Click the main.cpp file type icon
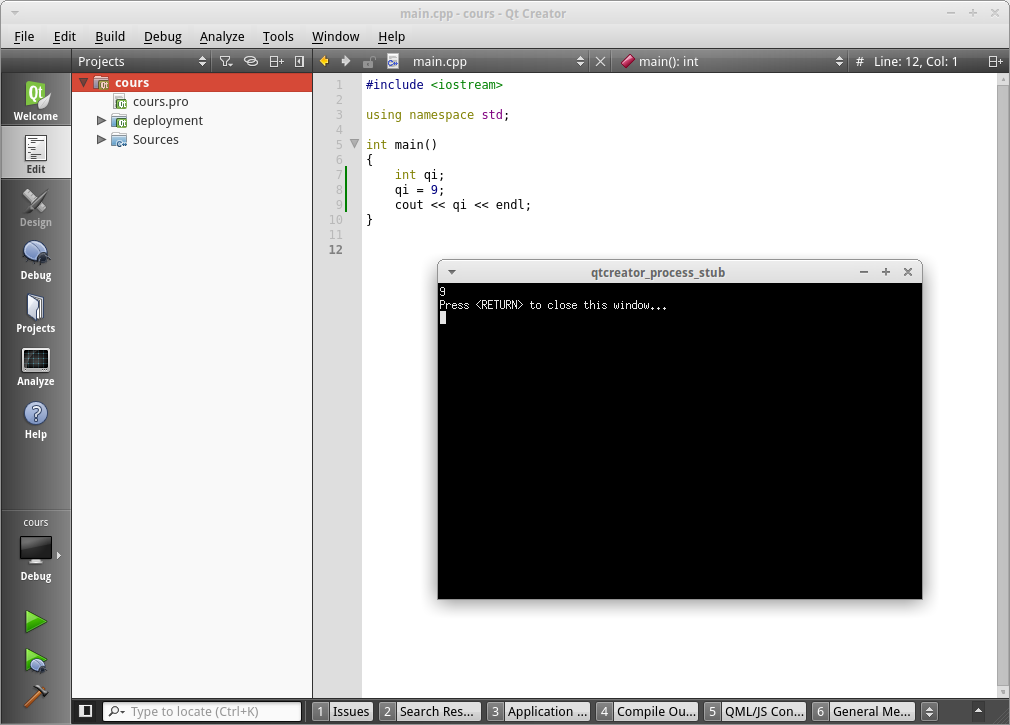Image resolution: width=1010 pixels, height=725 pixels. 392,61
